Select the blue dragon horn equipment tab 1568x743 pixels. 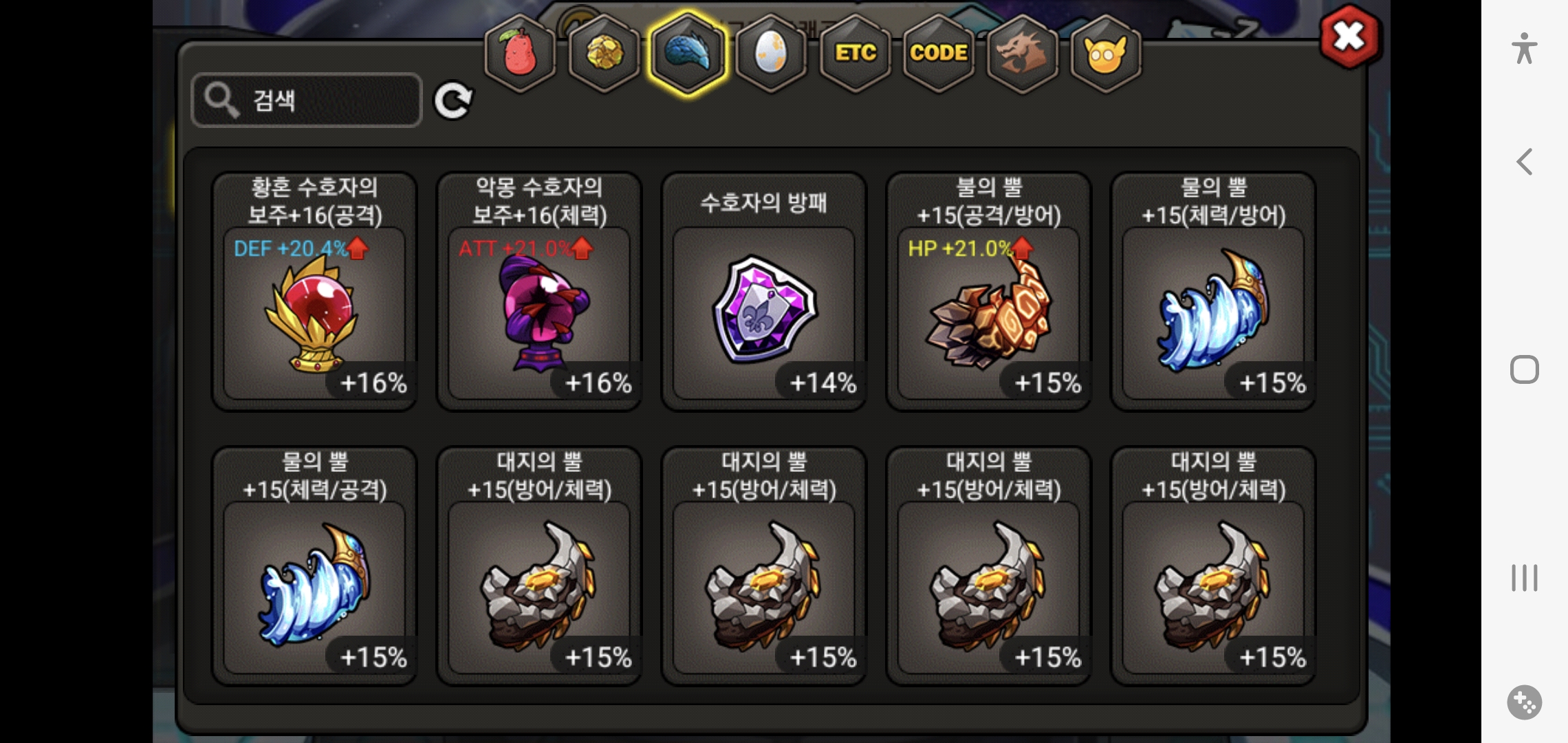click(x=687, y=53)
